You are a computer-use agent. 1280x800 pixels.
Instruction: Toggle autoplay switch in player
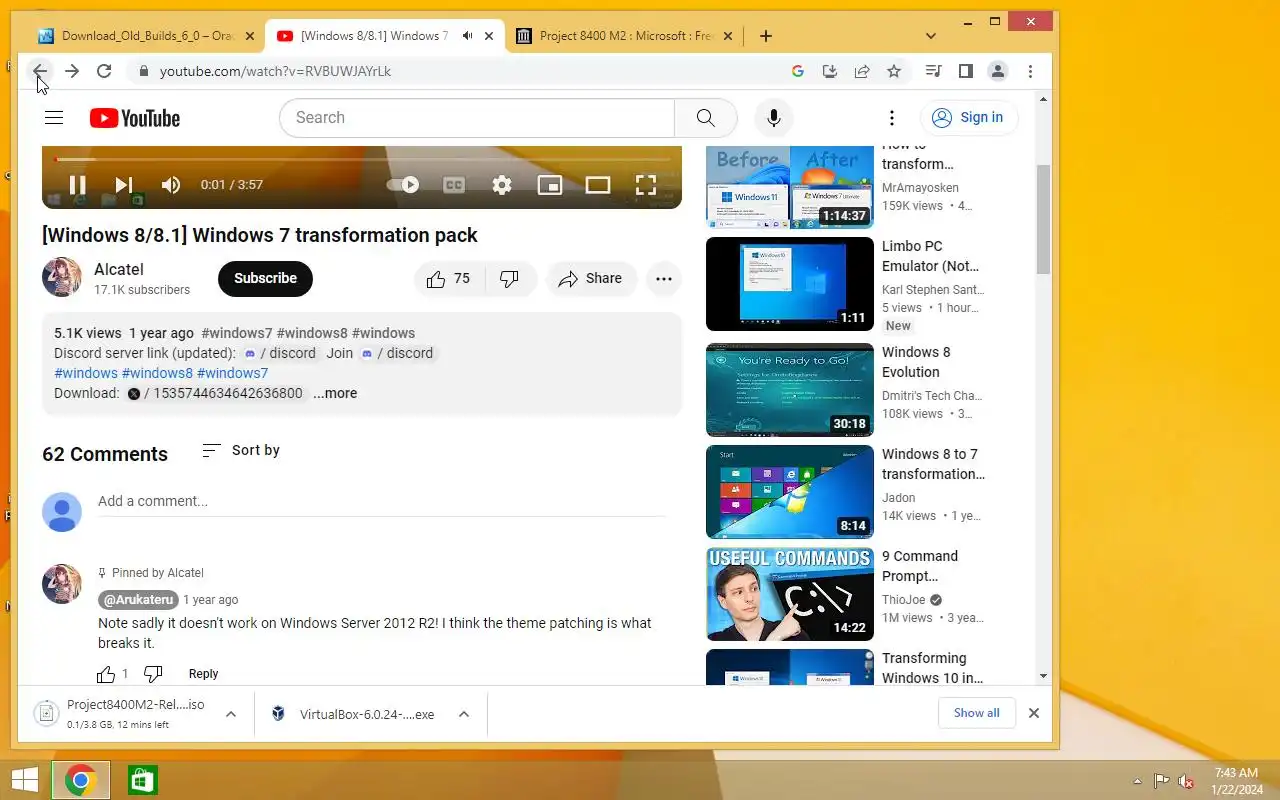pyautogui.click(x=403, y=184)
